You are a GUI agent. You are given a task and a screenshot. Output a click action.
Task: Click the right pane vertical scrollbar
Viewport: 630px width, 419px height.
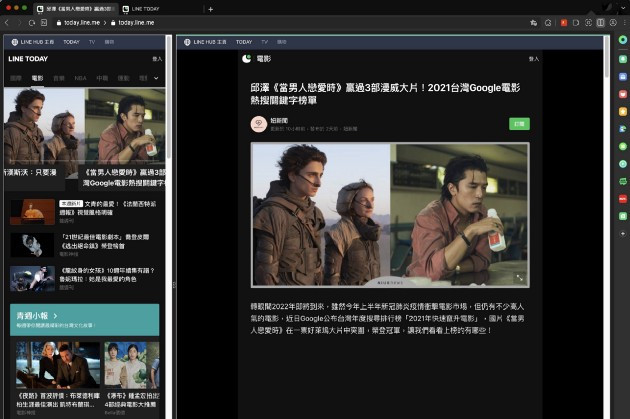607,56
